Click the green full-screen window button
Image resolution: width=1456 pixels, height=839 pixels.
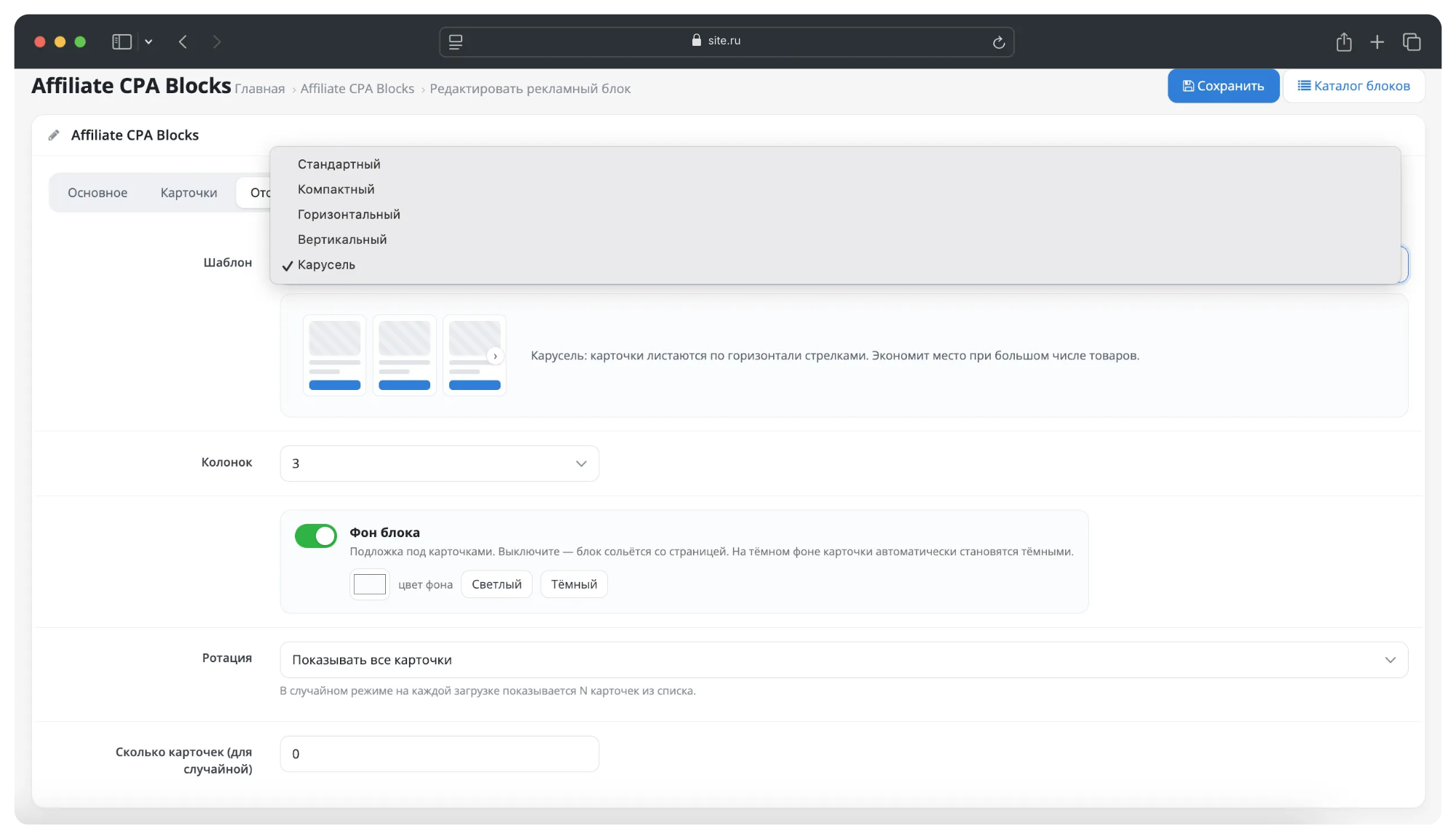(x=80, y=41)
